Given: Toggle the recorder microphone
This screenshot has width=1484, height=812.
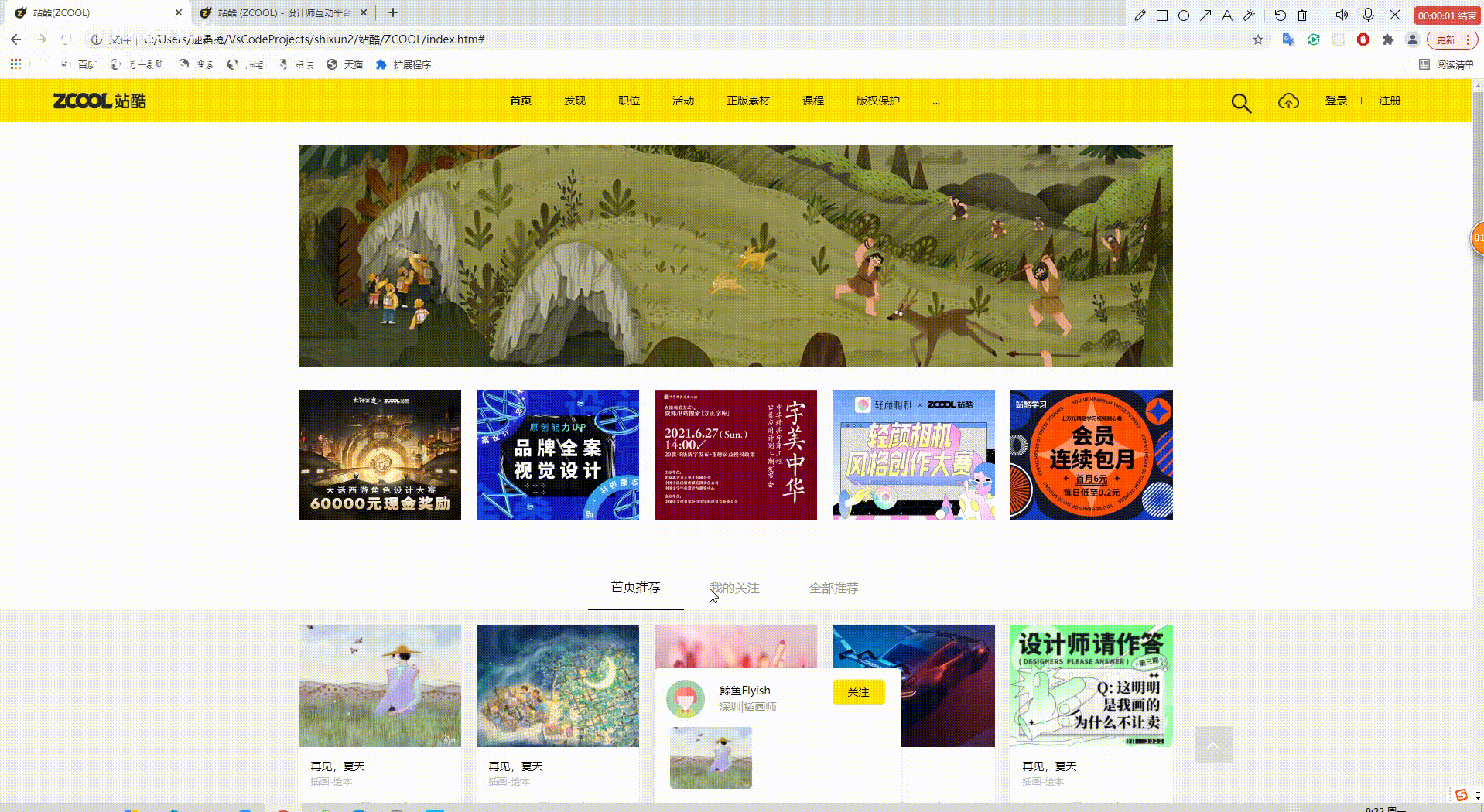Looking at the screenshot, I should (1368, 15).
